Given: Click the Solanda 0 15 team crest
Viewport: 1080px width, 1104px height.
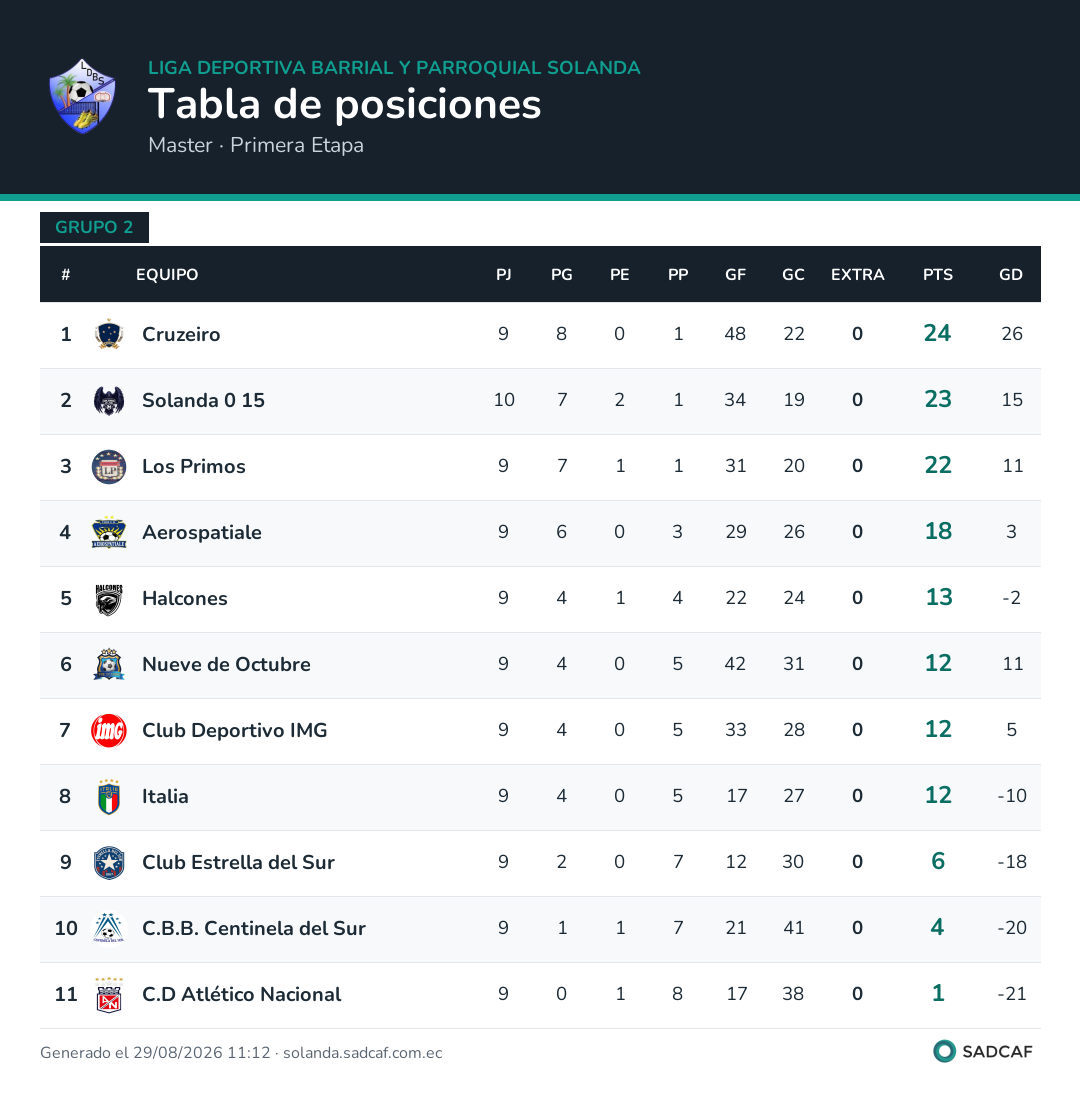Looking at the screenshot, I should point(109,401).
